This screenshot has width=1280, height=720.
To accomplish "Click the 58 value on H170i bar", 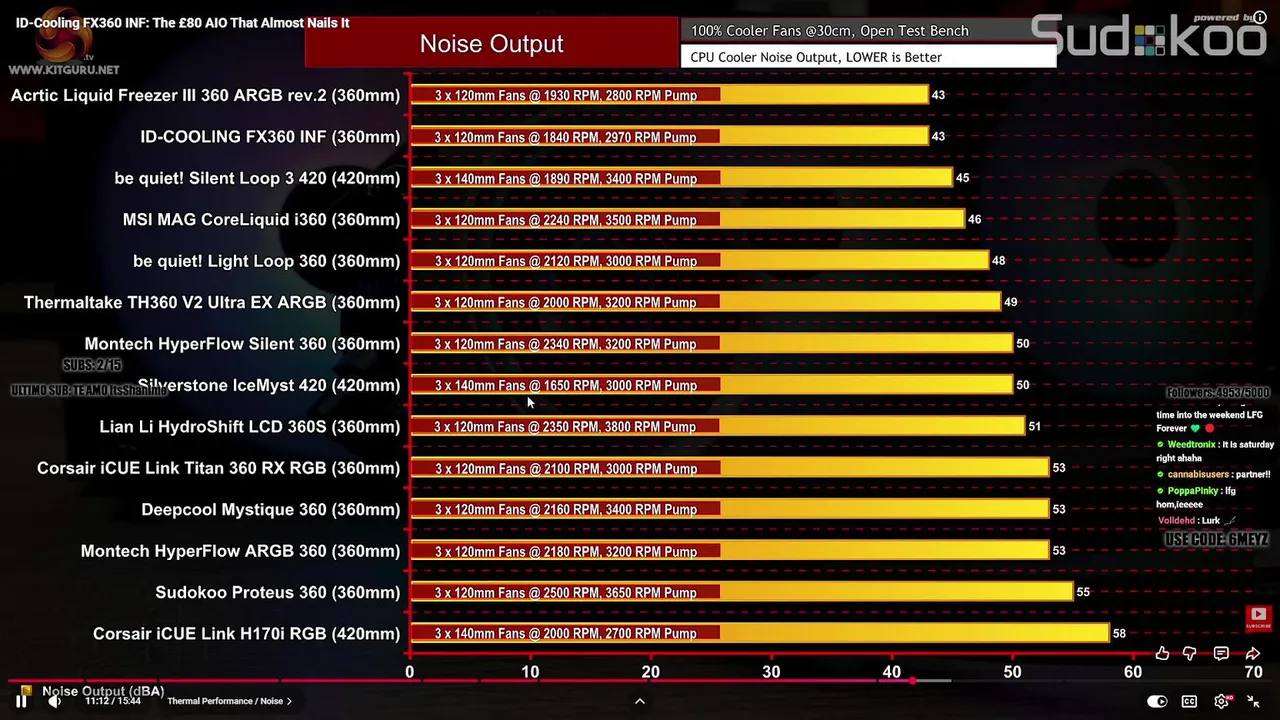I will click(1119, 633).
